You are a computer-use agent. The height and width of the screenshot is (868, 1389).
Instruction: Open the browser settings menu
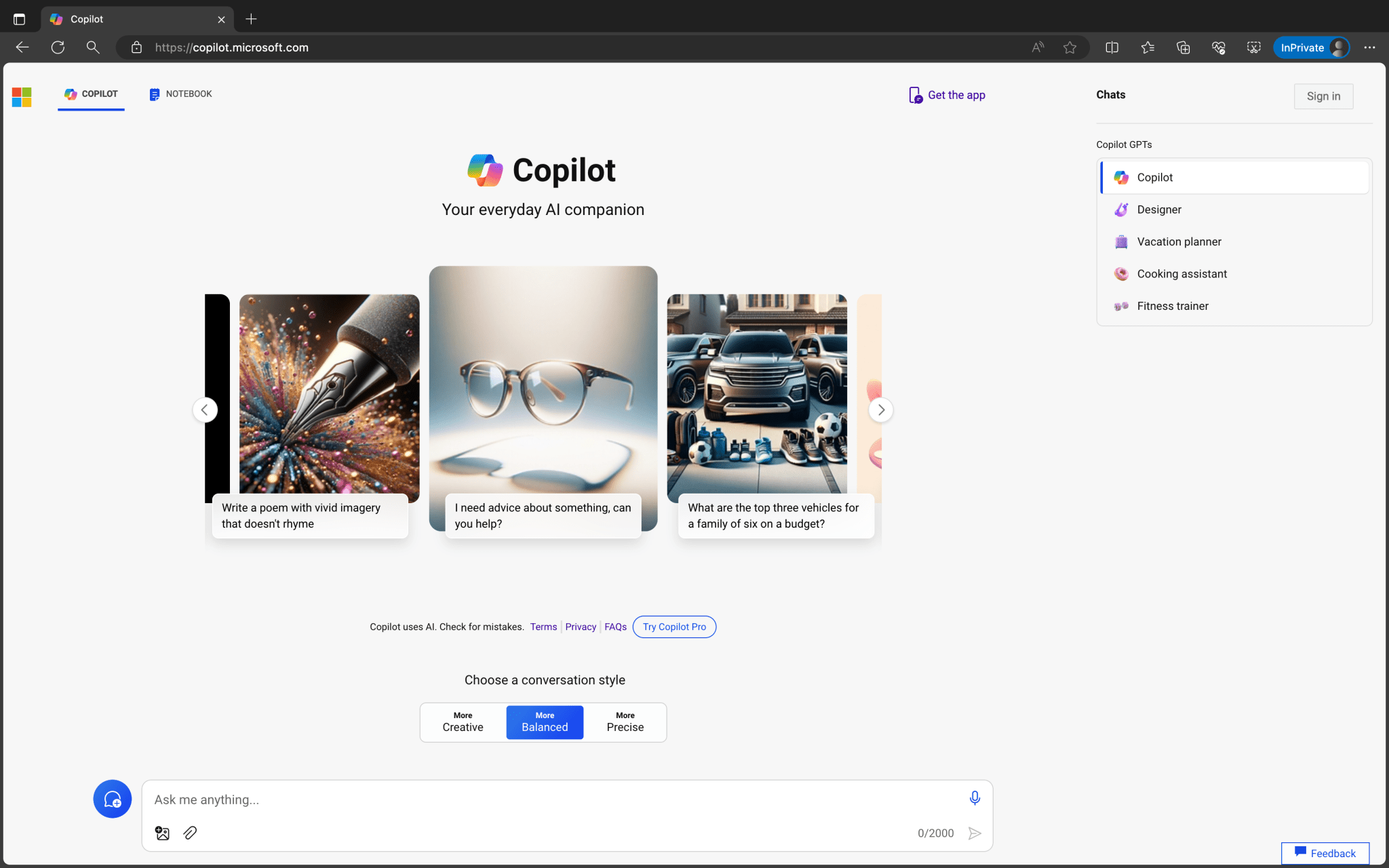[1369, 47]
